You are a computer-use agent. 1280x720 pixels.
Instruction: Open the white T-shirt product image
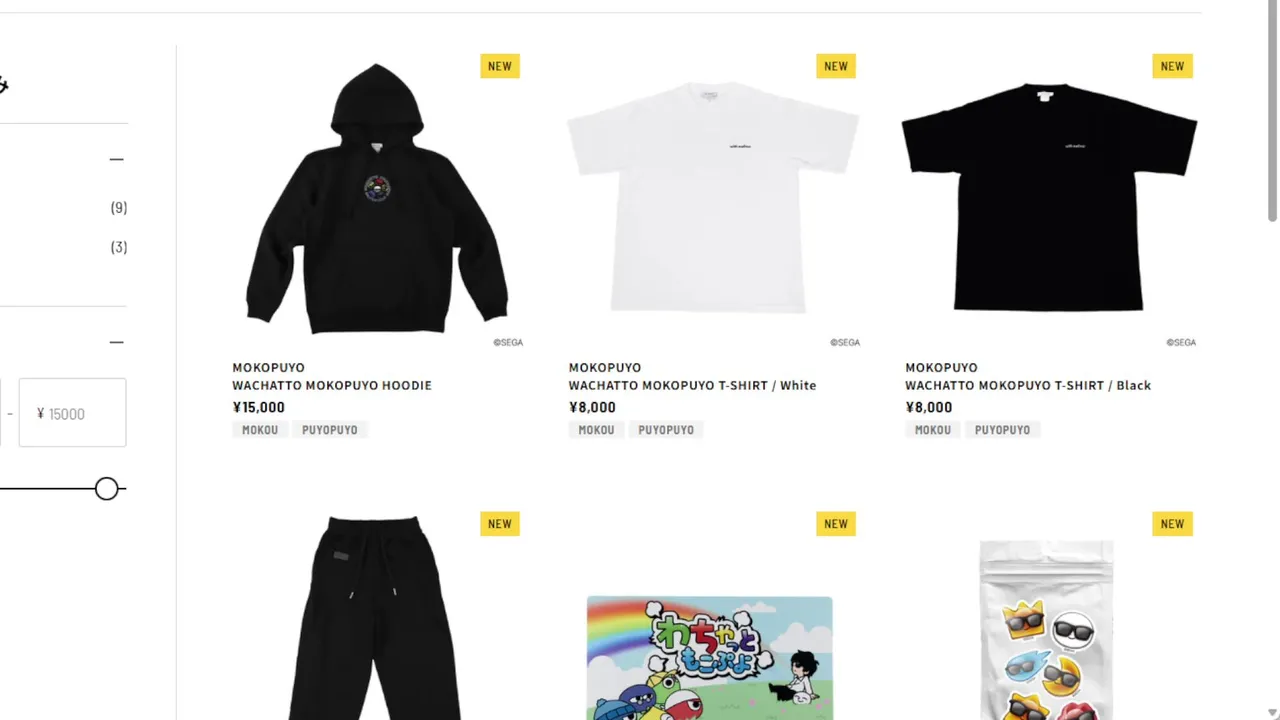[x=713, y=198]
